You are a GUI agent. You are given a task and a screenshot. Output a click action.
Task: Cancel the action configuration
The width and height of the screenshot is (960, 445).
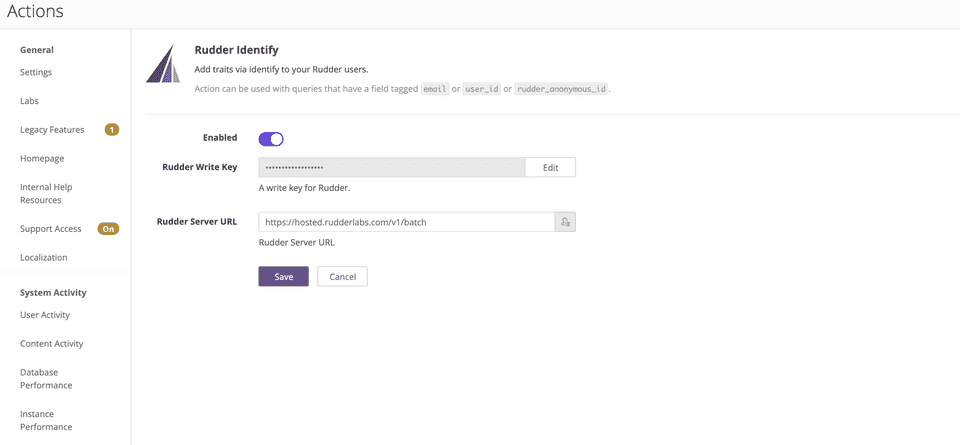(342, 276)
